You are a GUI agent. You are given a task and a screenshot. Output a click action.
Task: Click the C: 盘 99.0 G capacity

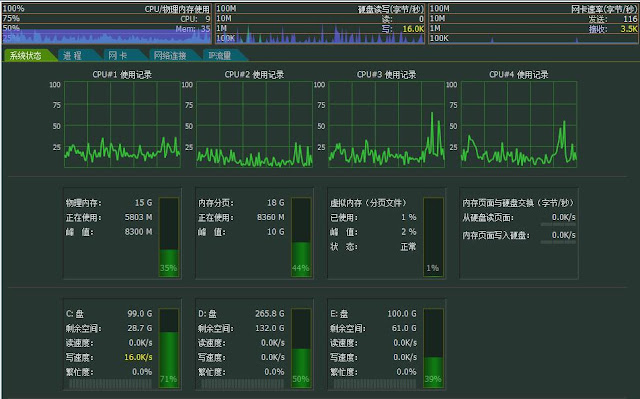(140, 313)
